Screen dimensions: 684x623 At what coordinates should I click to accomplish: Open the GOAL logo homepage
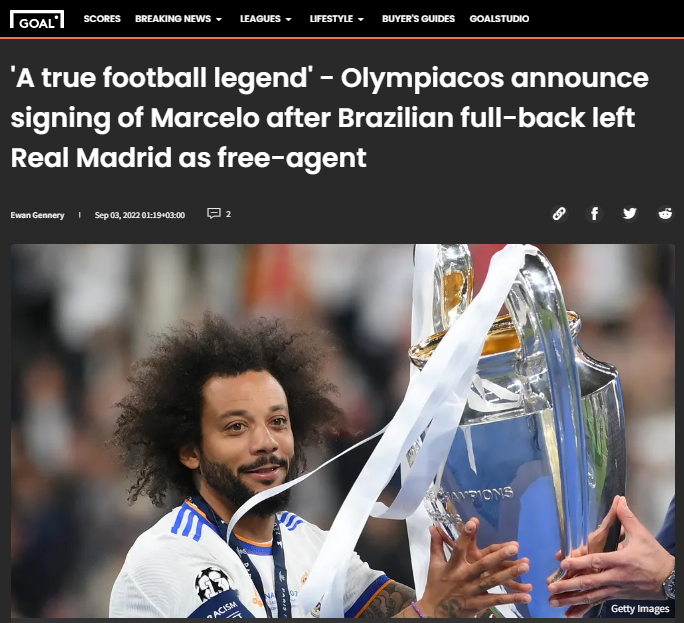pyautogui.click(x=37, y=19)
